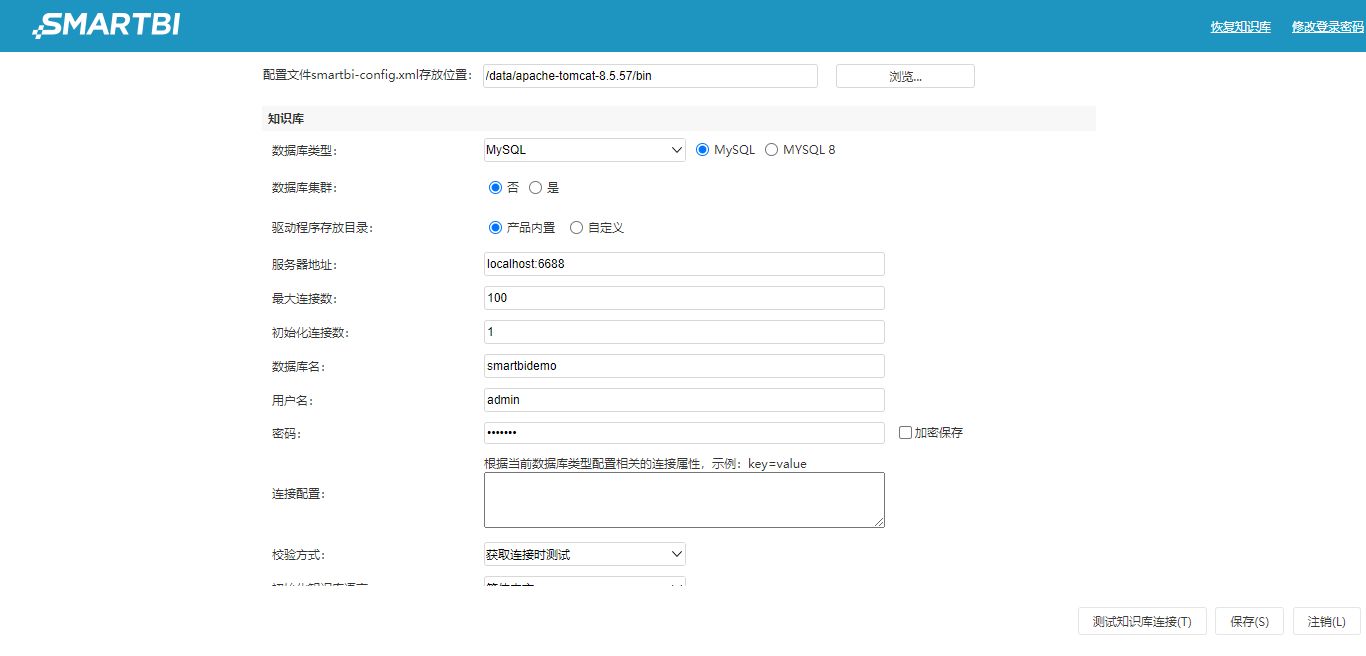1366x656 pixels.
Task: Click the admin username field
Action: [x=683, y=399]
